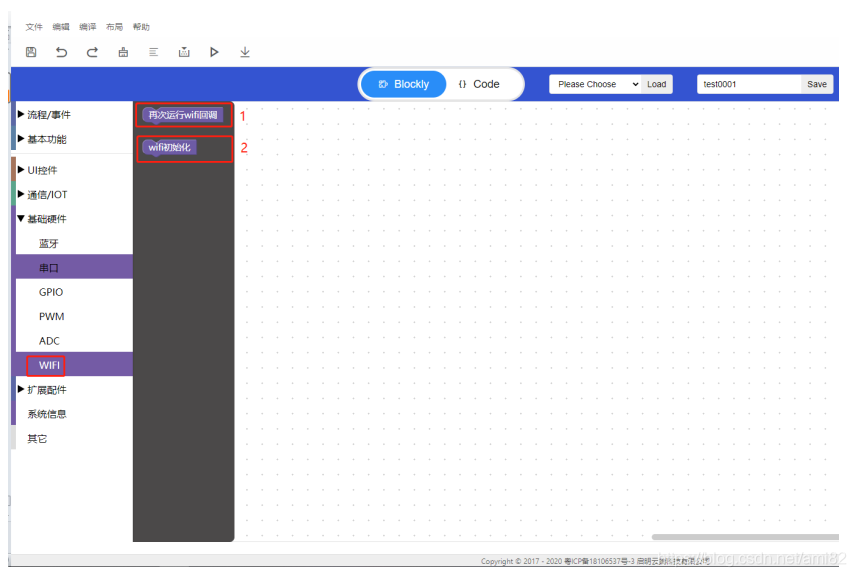Select the PWM tree item

(74, 317)
